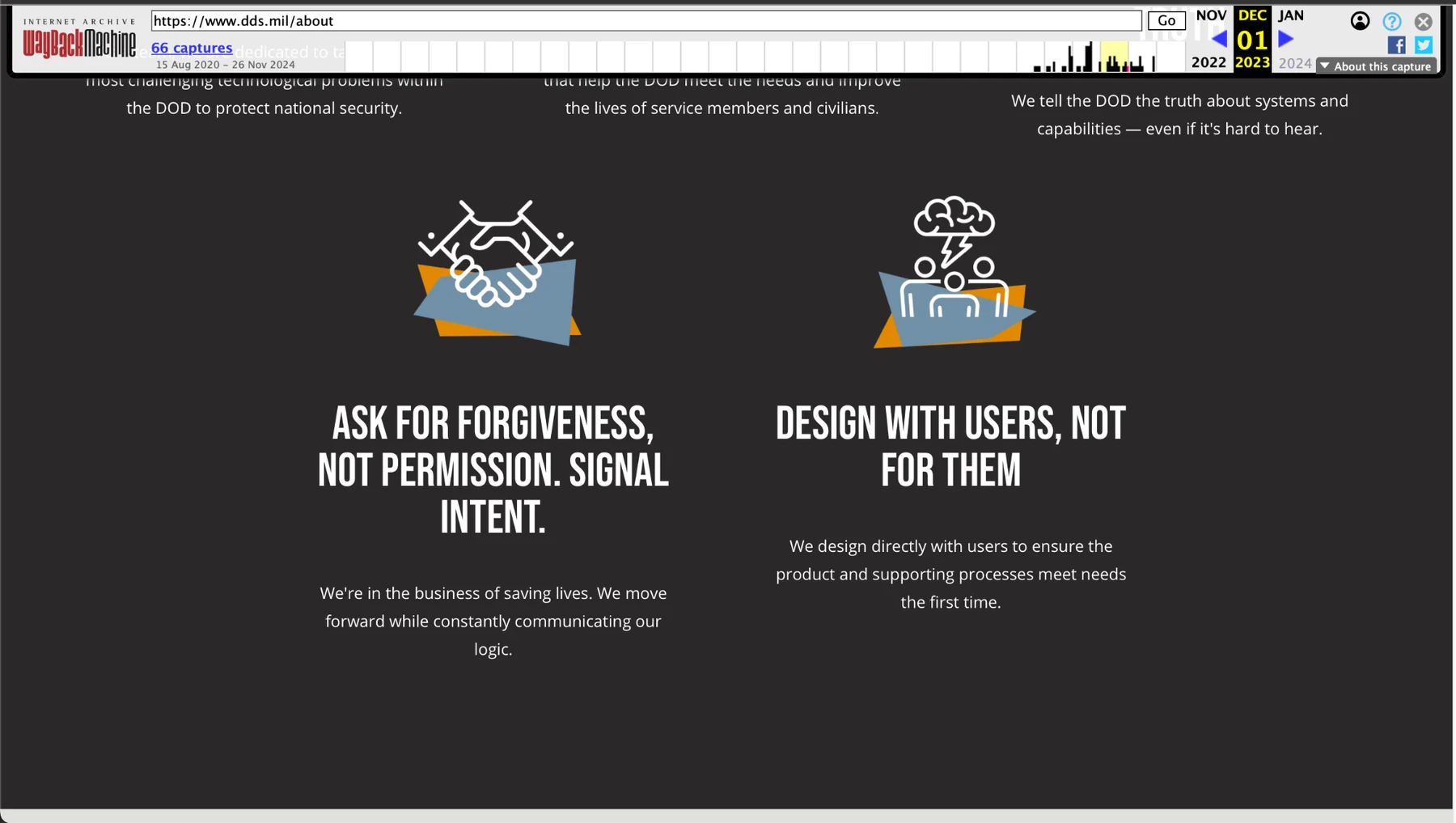Click the Go button

point(1166,21)
